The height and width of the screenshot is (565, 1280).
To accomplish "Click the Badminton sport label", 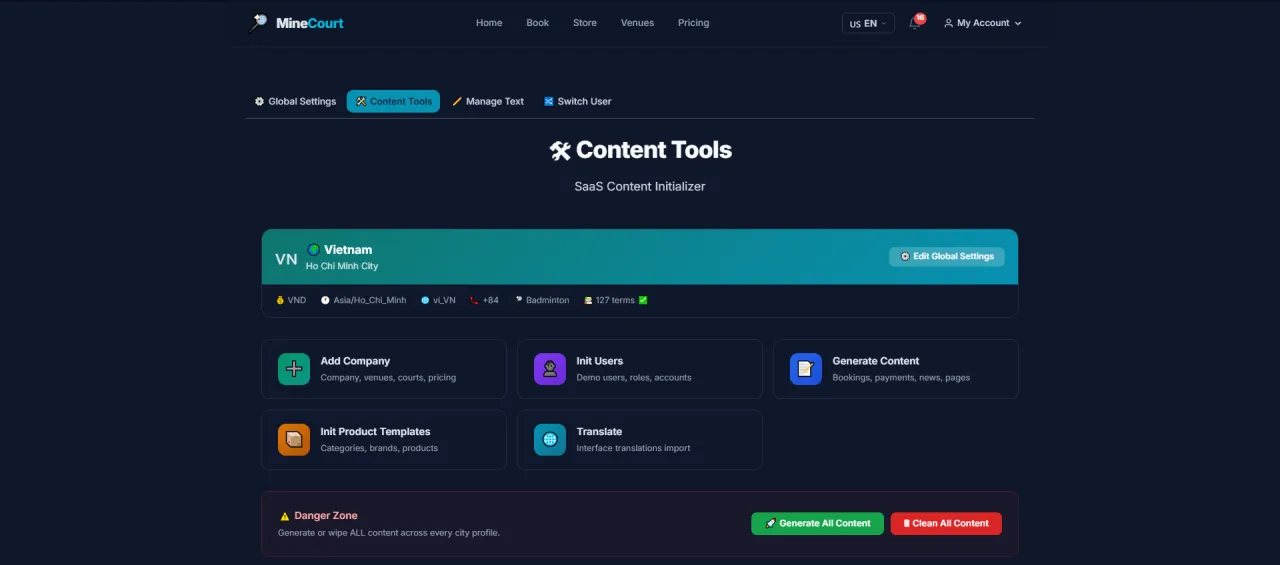I will pos(548,300).
